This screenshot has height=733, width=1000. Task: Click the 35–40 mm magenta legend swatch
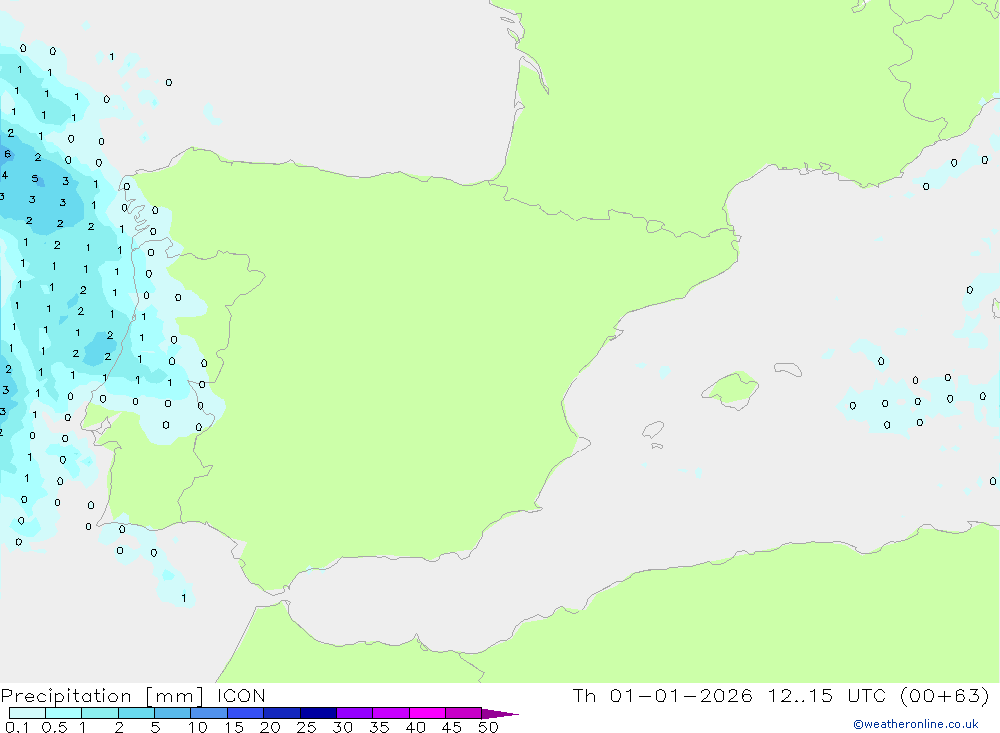(x=391, y=713)
